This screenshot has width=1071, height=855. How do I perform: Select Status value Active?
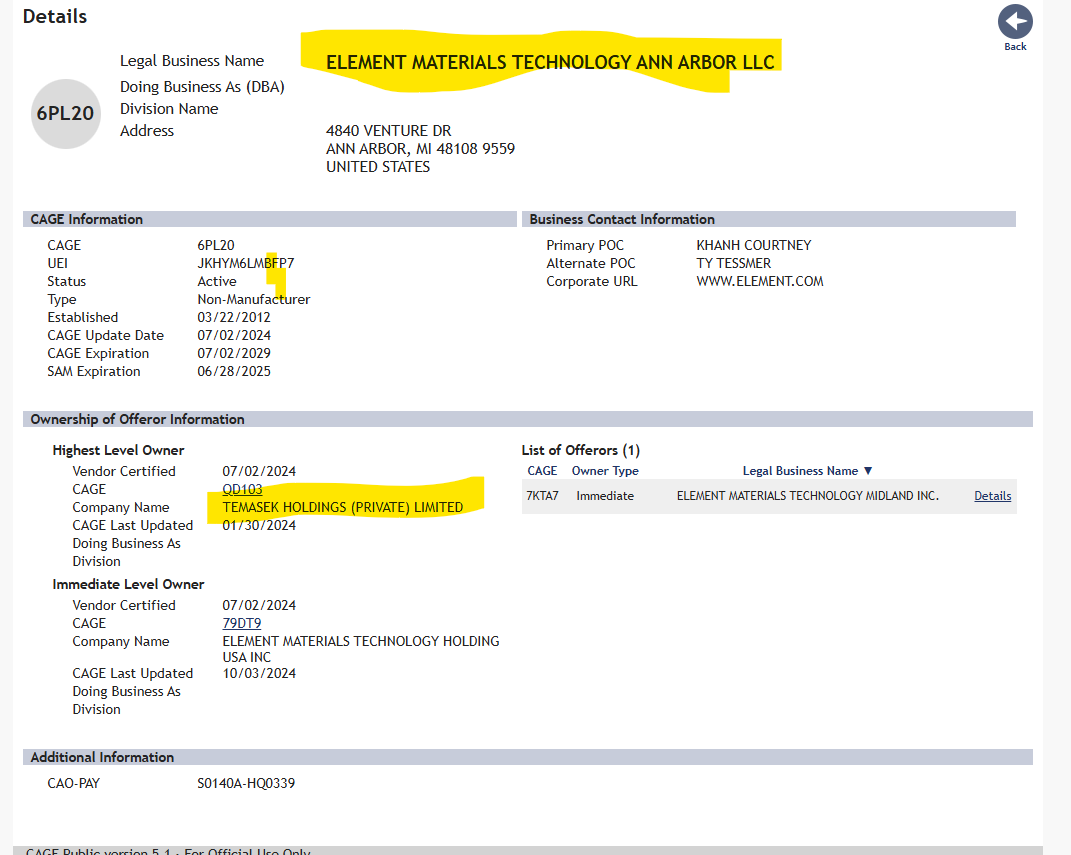[217, 281]
